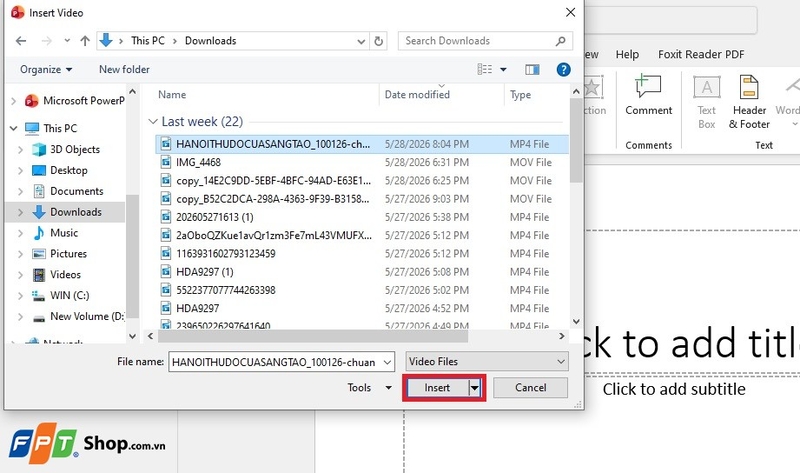Open Help tab in PowerPoint
Screen dimensions: 800x473
pos(627,55)
